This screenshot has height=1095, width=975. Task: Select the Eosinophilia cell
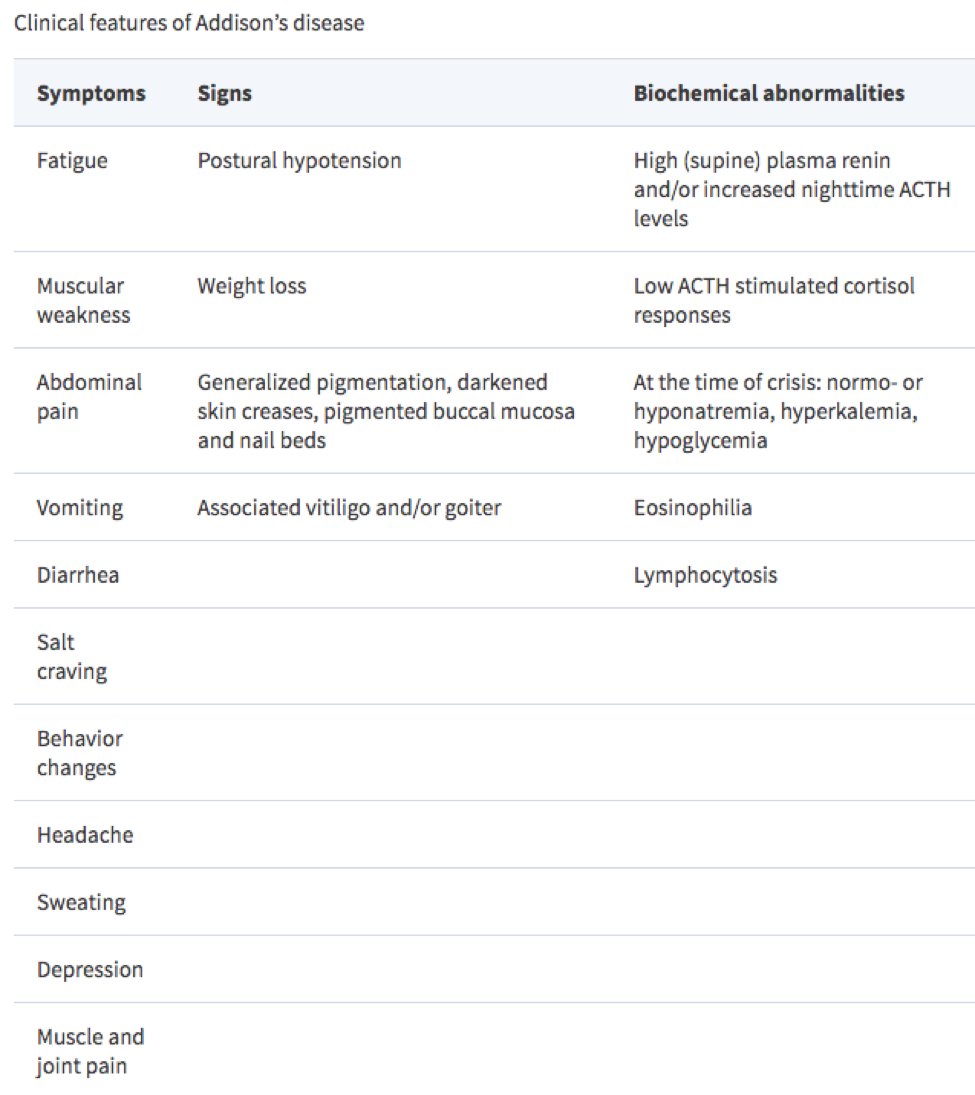click(692, 508)
